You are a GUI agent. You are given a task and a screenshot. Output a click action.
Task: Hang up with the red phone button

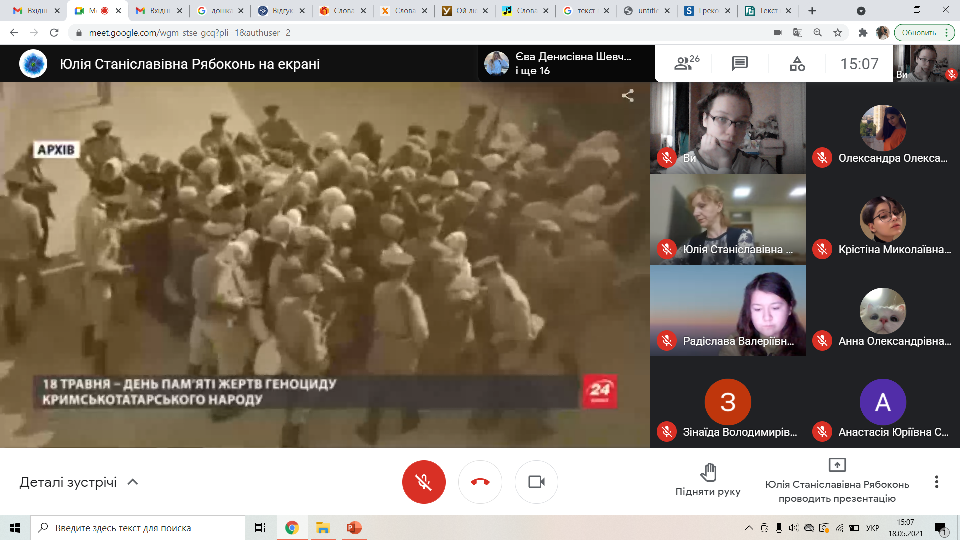pyautogui.click(x=480, y=482)
